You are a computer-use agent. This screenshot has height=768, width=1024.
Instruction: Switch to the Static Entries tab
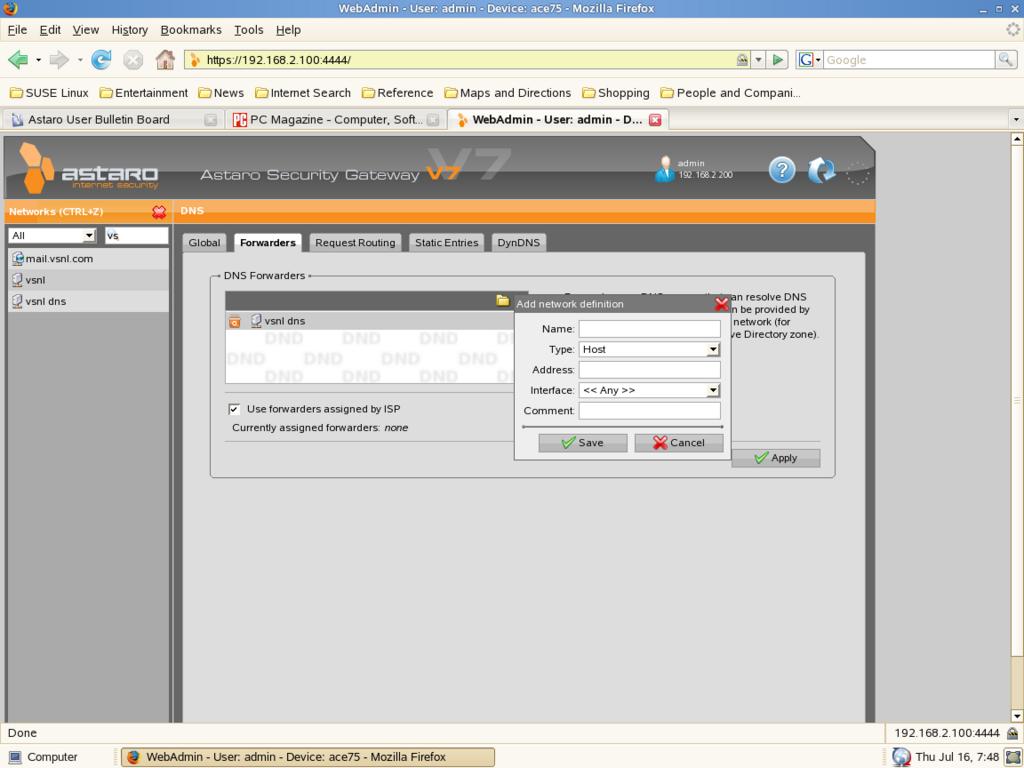pyautogui.click(x=447, y=242)
